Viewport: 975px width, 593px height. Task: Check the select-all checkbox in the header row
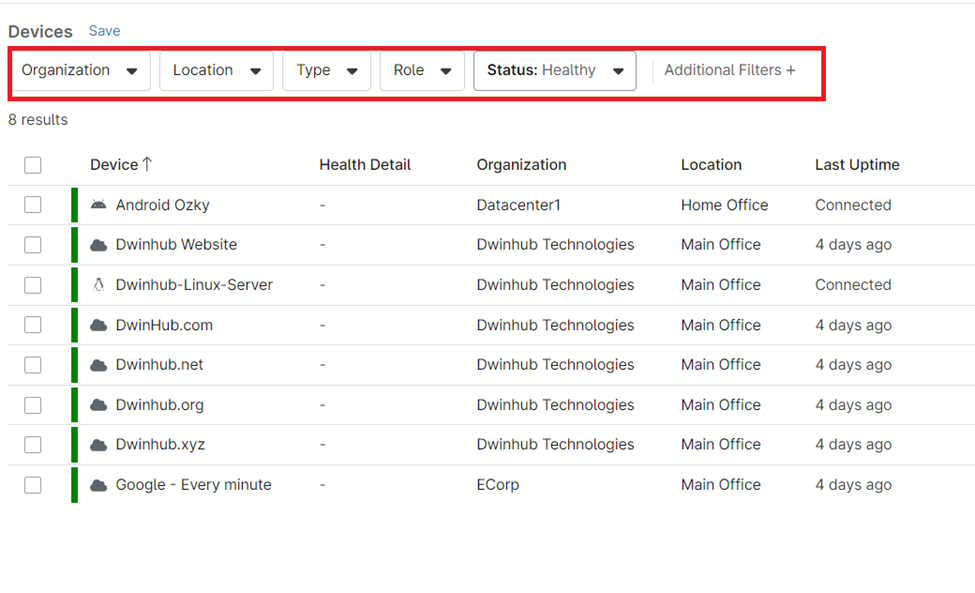click(x=32, y=164)
